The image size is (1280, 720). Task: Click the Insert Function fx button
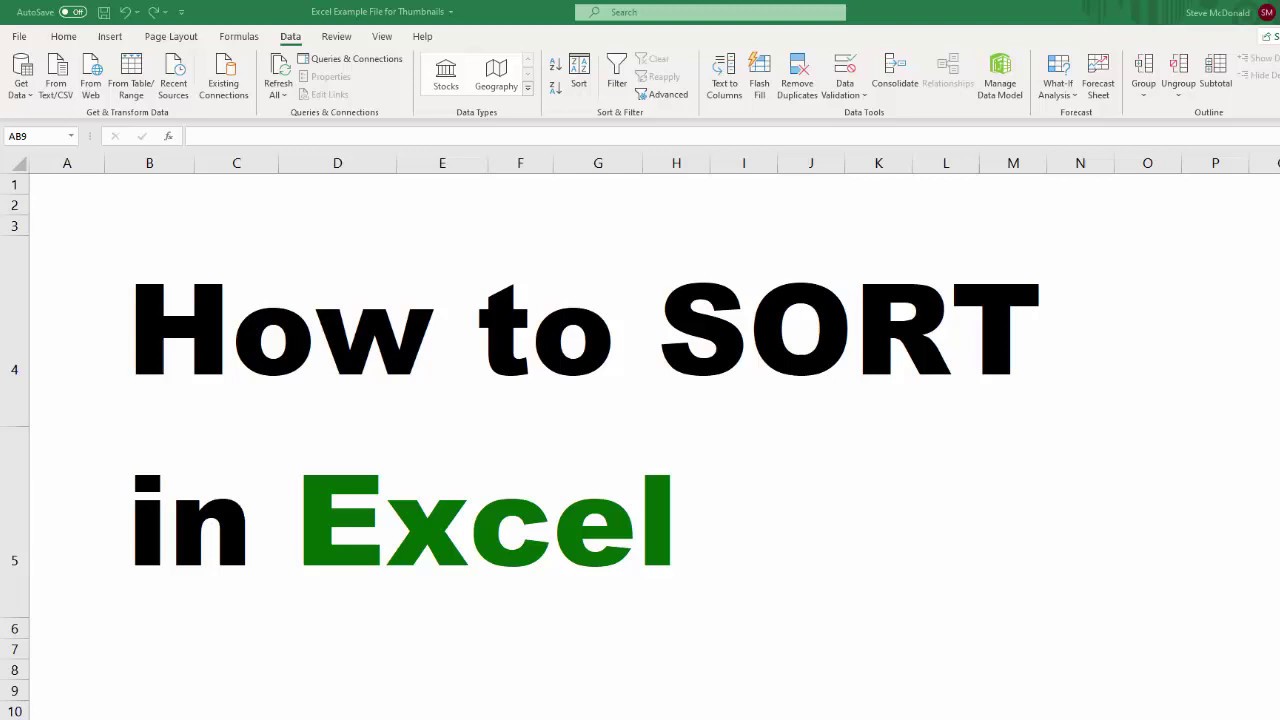click(x=168, y=136)
